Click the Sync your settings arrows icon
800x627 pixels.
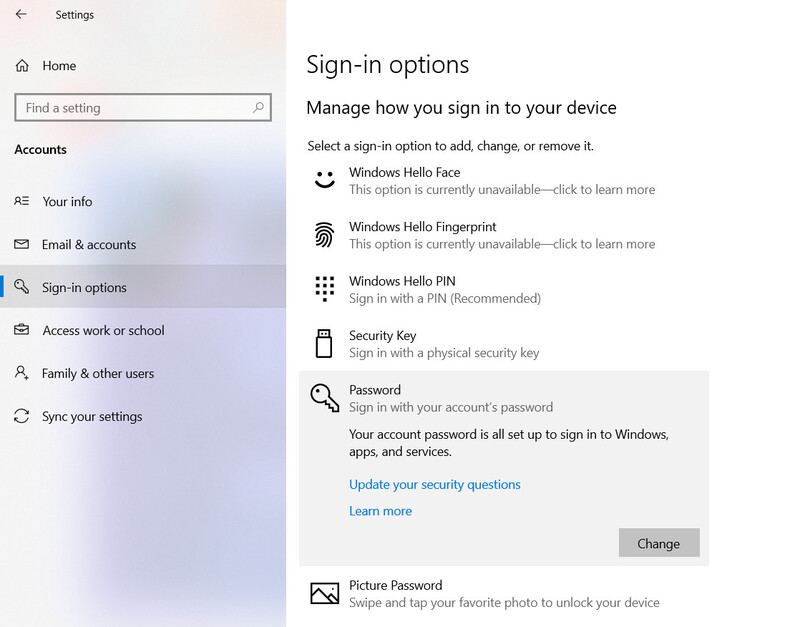21,416
